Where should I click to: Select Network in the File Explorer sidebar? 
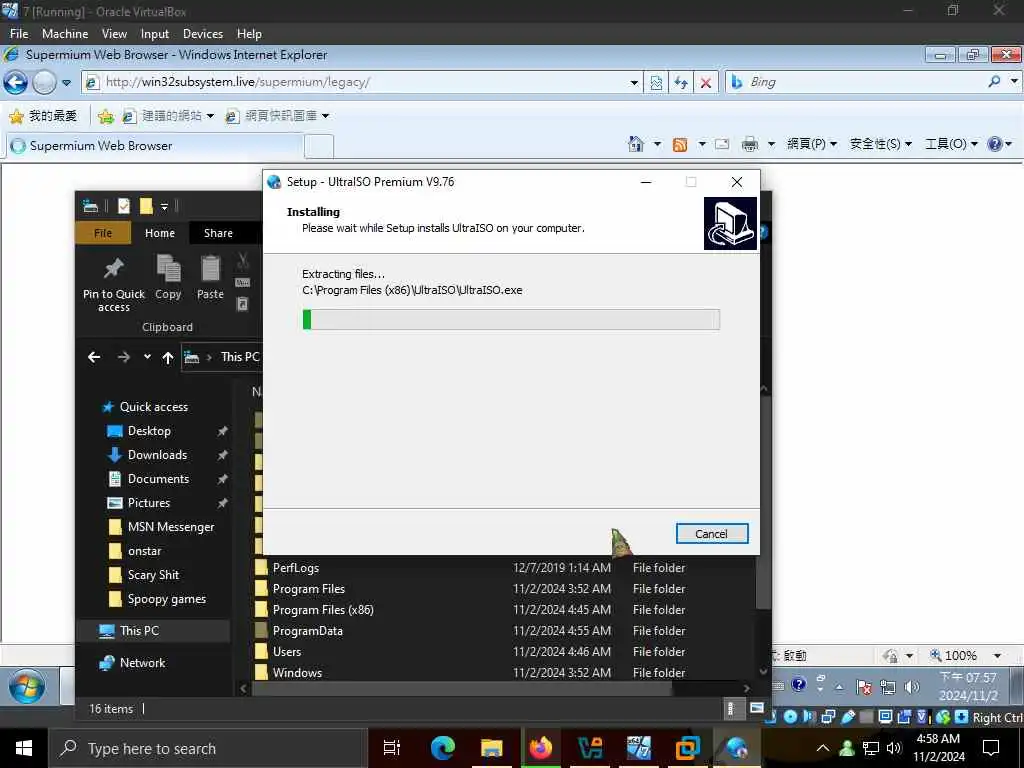[142, 663]
